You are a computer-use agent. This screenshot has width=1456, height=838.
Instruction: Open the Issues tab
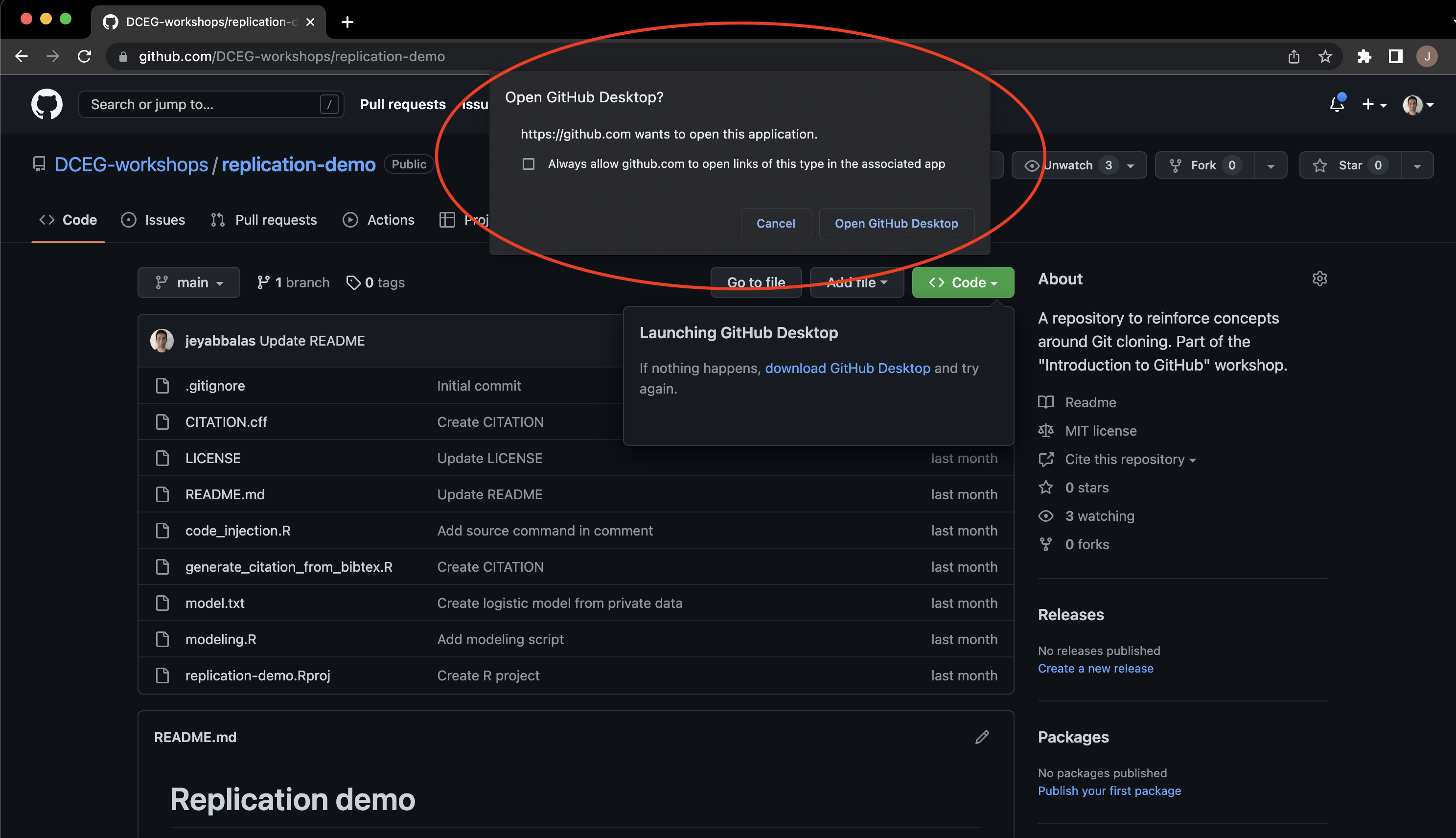click(153, 220)
